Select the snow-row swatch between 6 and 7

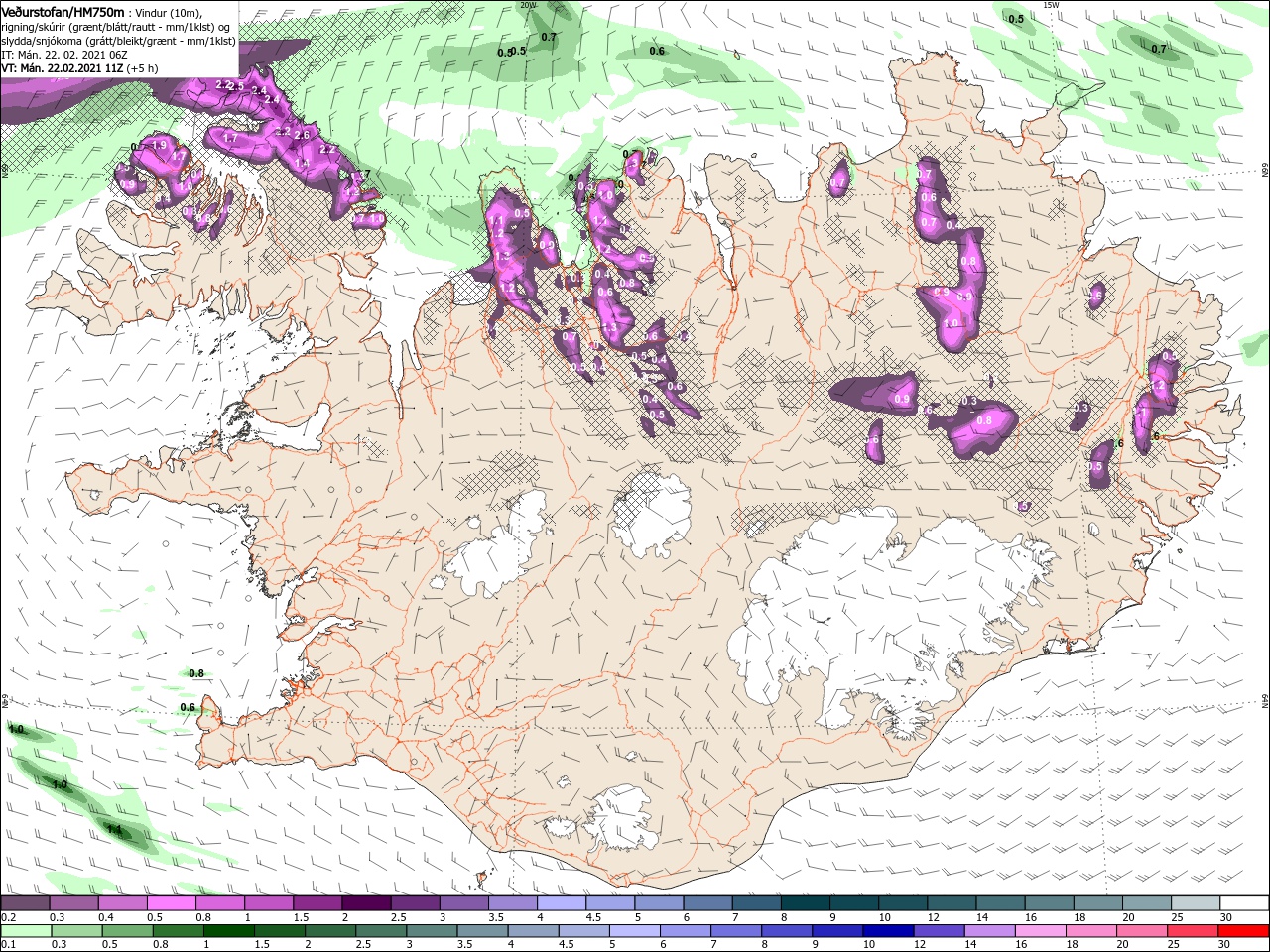pos(708,903)
